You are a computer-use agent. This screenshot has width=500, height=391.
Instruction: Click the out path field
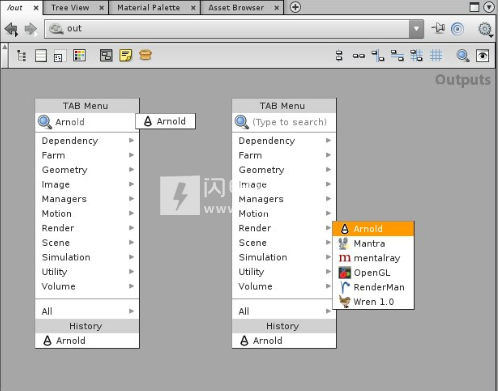227,29
